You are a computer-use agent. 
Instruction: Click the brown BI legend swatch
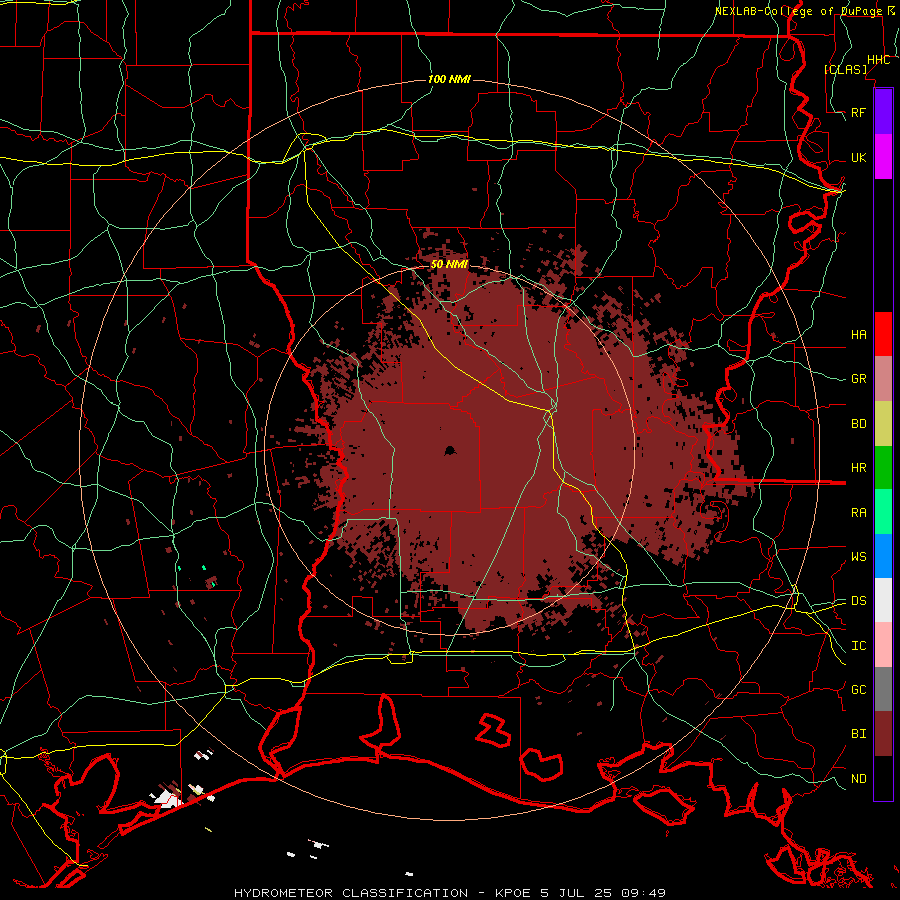pos(883,734)
